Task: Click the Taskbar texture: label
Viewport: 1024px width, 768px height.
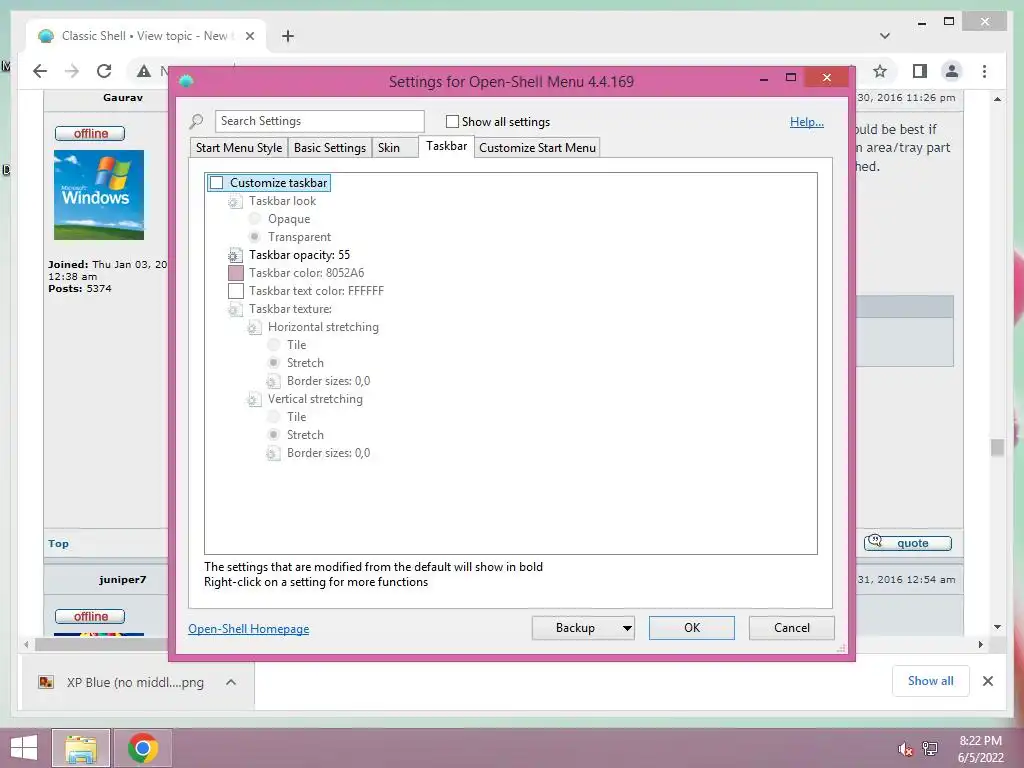Action: pyautogui.click(x=290, y=310)
